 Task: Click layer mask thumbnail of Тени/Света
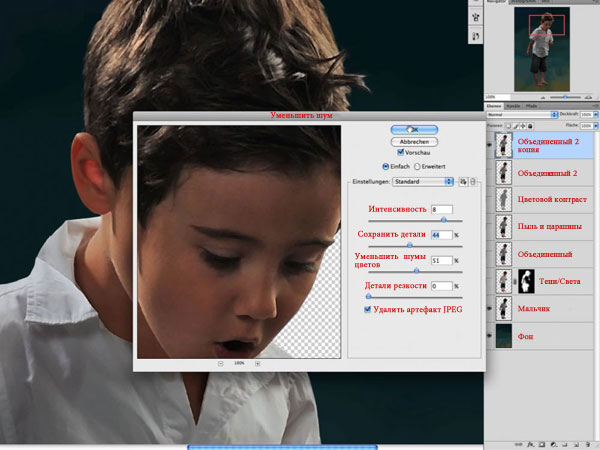(x=526, y=281)
